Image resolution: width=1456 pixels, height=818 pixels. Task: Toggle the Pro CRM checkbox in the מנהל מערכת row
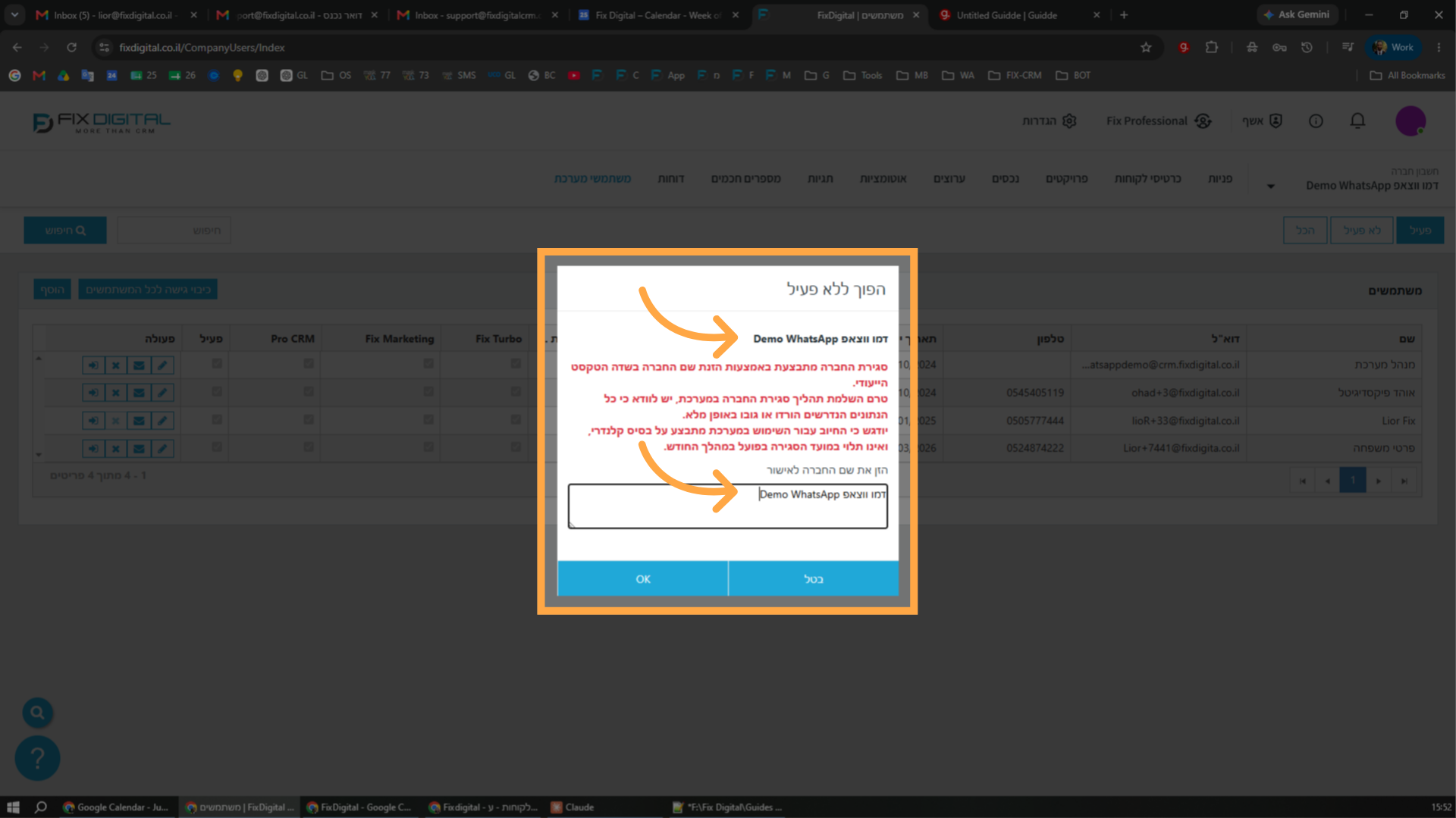[309, 364]
